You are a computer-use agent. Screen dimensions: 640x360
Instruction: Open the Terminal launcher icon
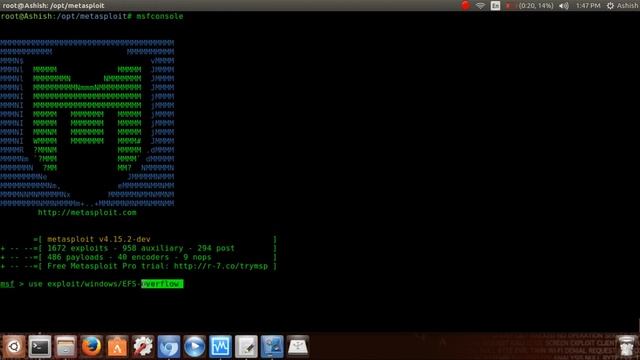[40, 347]
